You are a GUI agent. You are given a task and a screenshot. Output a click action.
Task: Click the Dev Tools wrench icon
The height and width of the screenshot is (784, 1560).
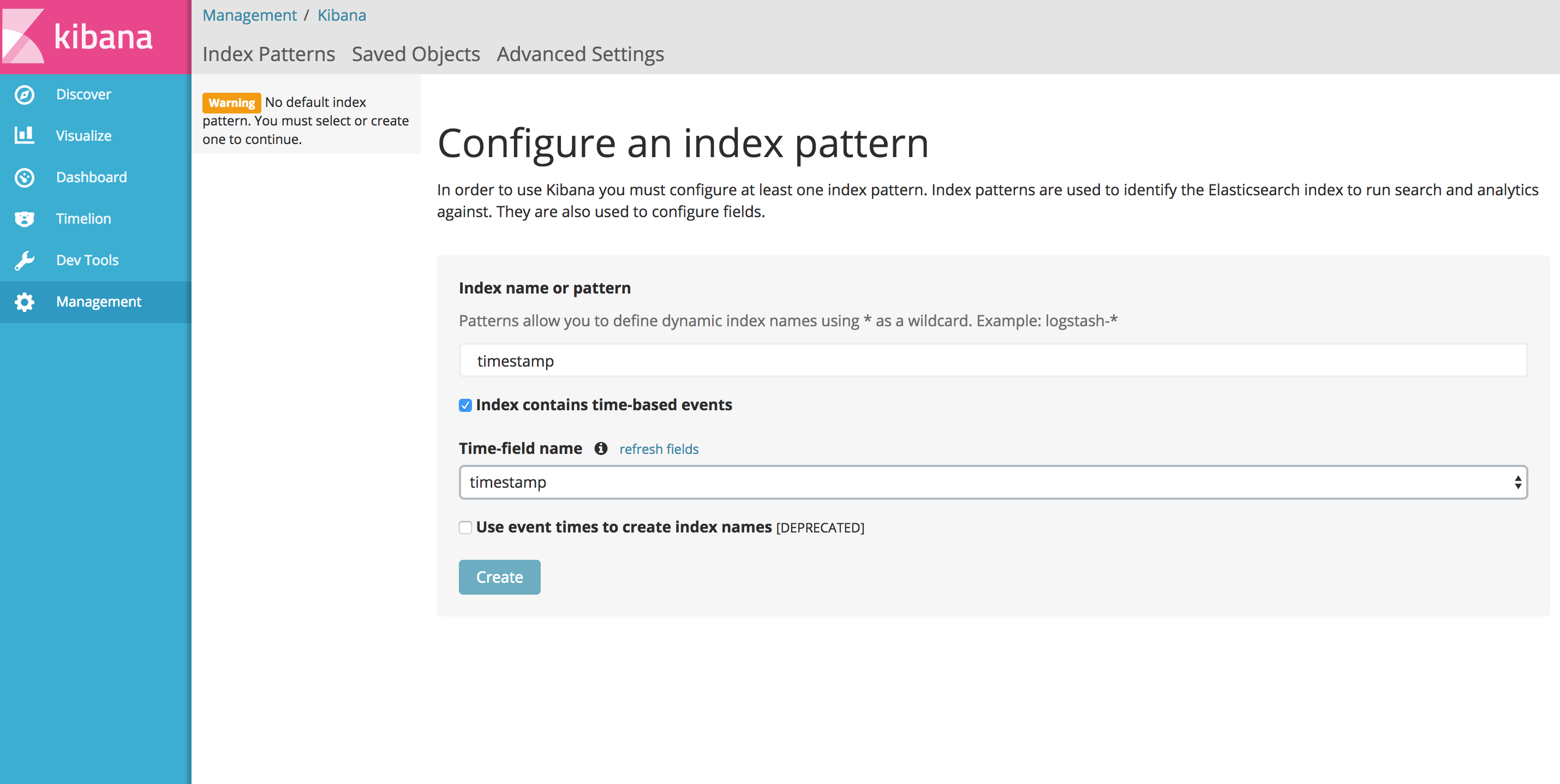coord(24,260)
